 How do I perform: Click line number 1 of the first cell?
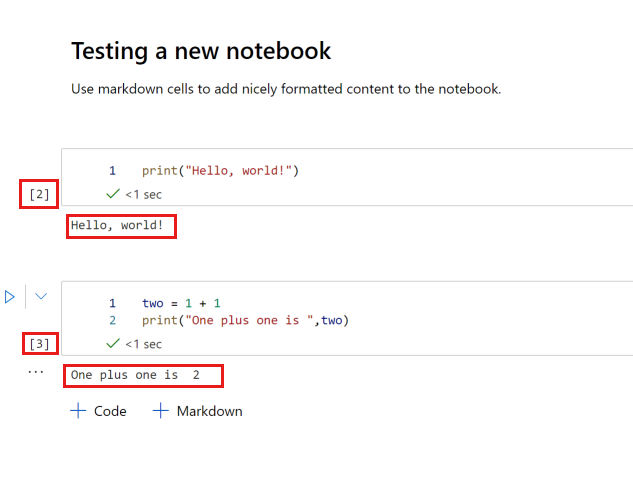(113, 170)
